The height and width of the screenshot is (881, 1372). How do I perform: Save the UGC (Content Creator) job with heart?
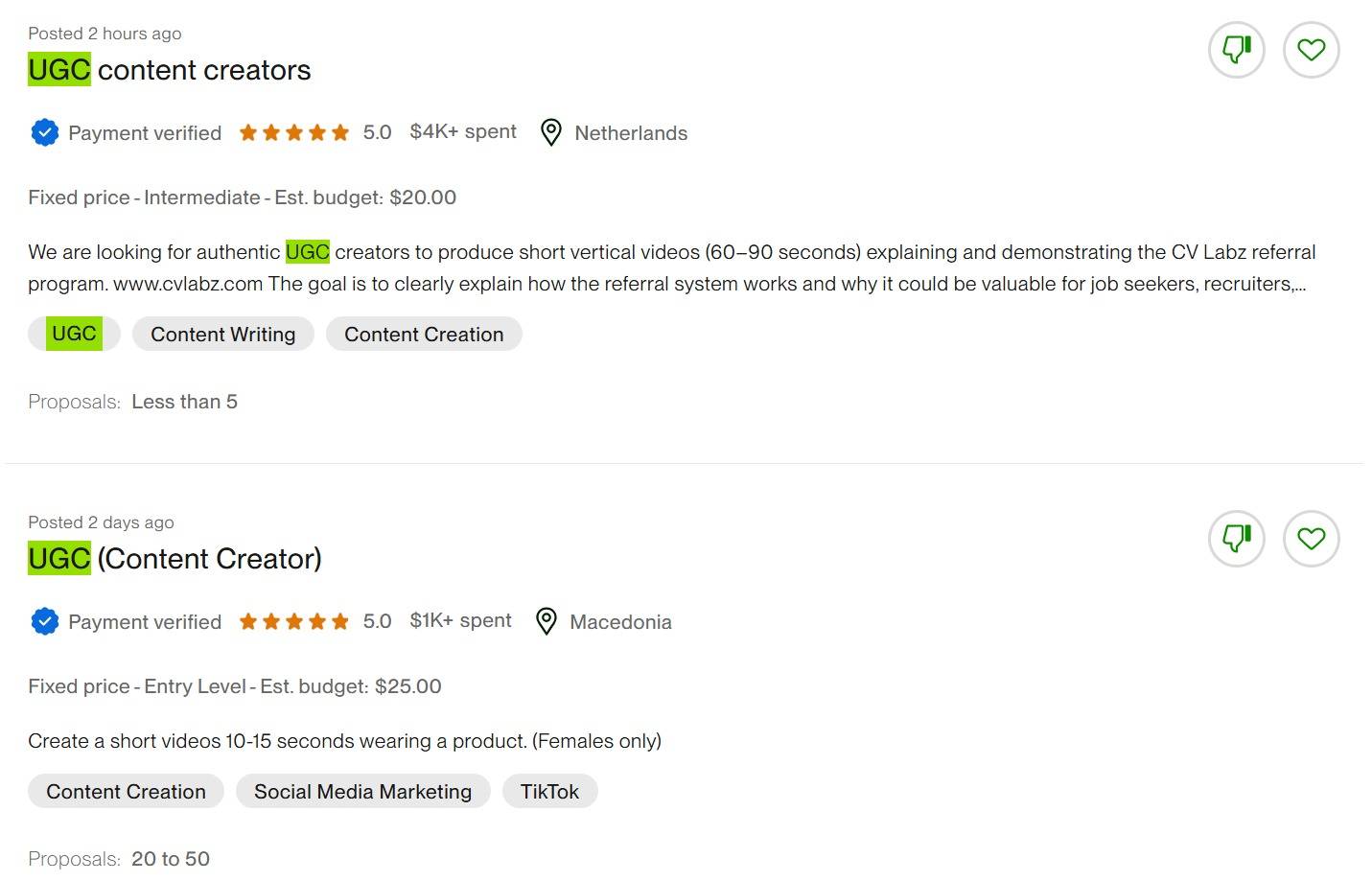point(1311,539)
